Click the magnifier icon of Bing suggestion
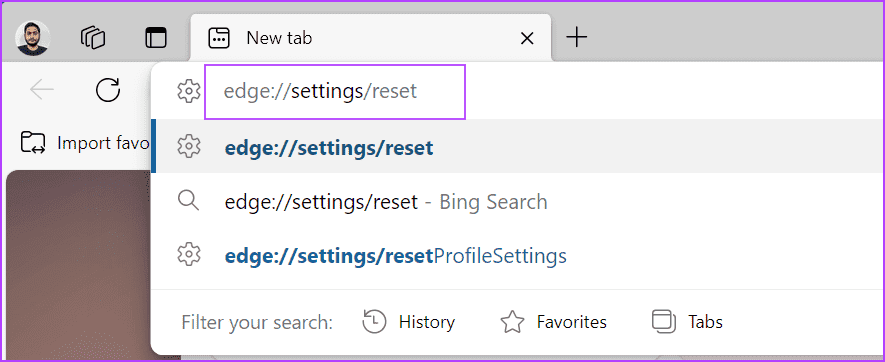The height and width of the screenshot is (362, 885). coord(189,201)
